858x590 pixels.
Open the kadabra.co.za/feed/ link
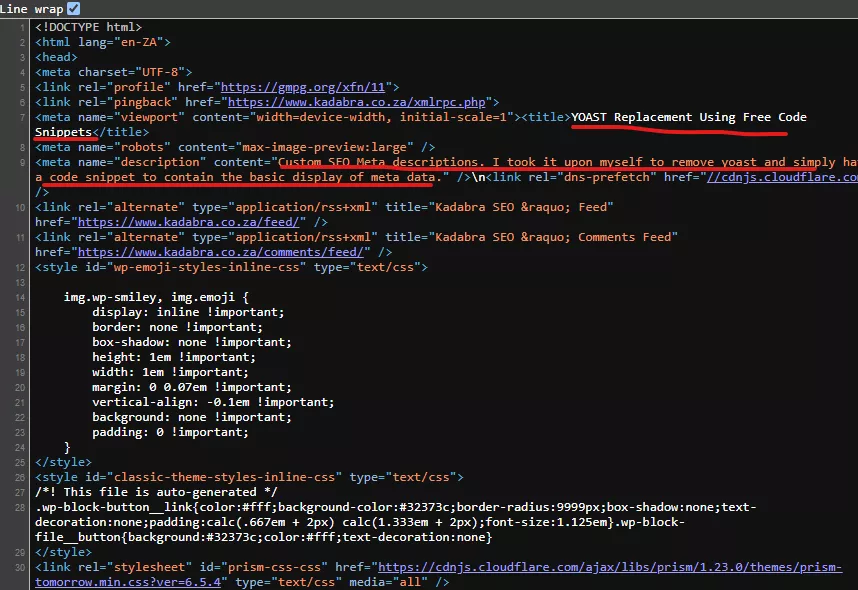pyautogui.click(x=188, y=222)
